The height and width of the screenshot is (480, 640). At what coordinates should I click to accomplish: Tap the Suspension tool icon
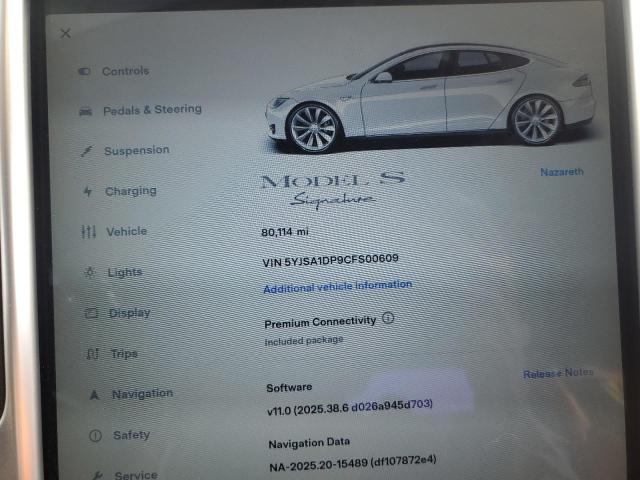point(85,151)
